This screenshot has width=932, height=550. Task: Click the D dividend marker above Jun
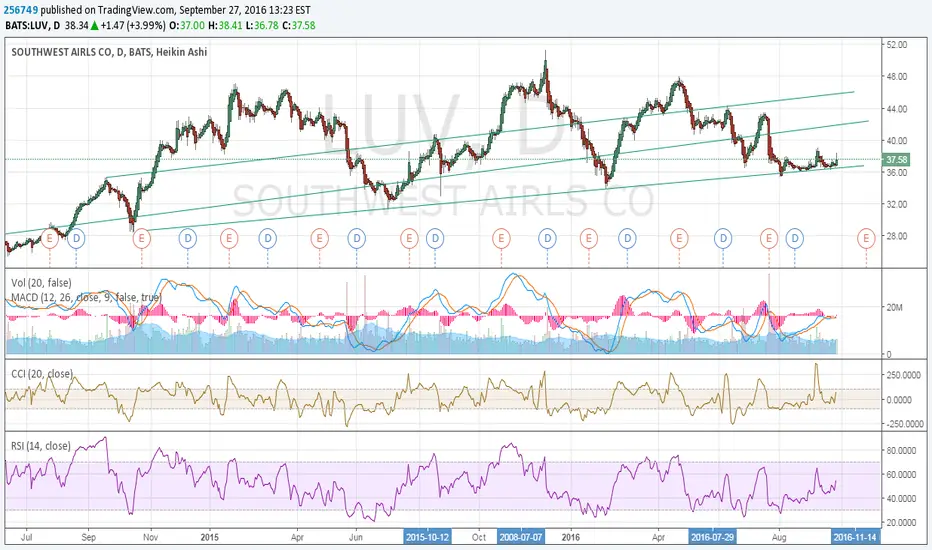(x=357, y=239)
